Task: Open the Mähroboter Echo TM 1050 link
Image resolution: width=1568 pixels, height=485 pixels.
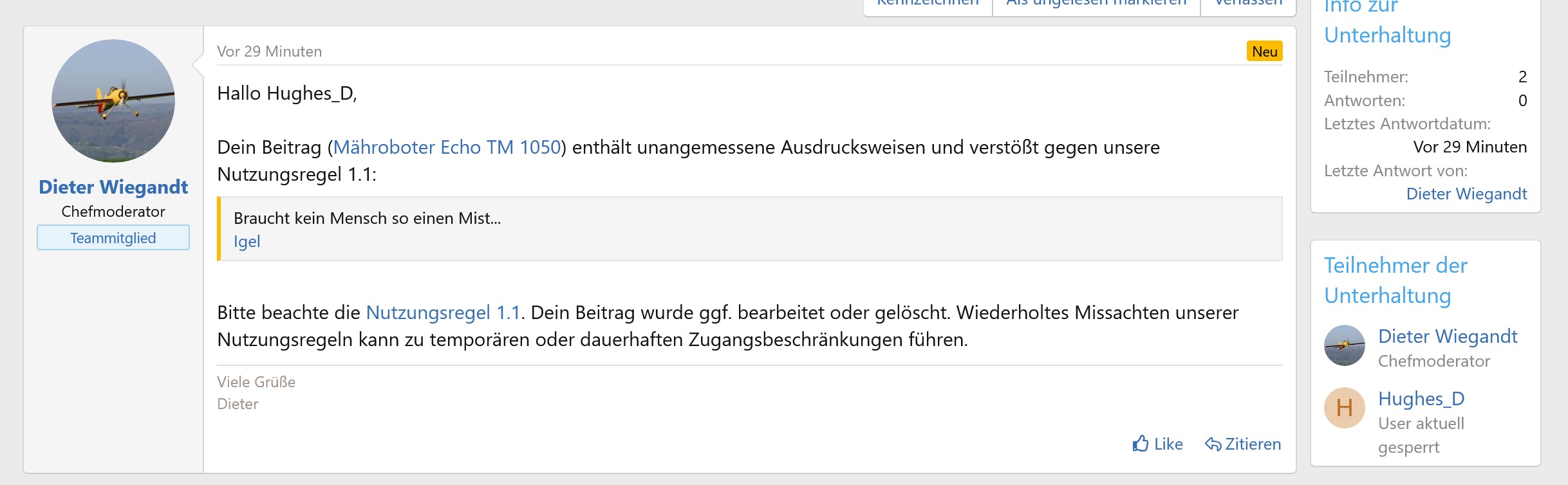Action: [x=447, y=147]
